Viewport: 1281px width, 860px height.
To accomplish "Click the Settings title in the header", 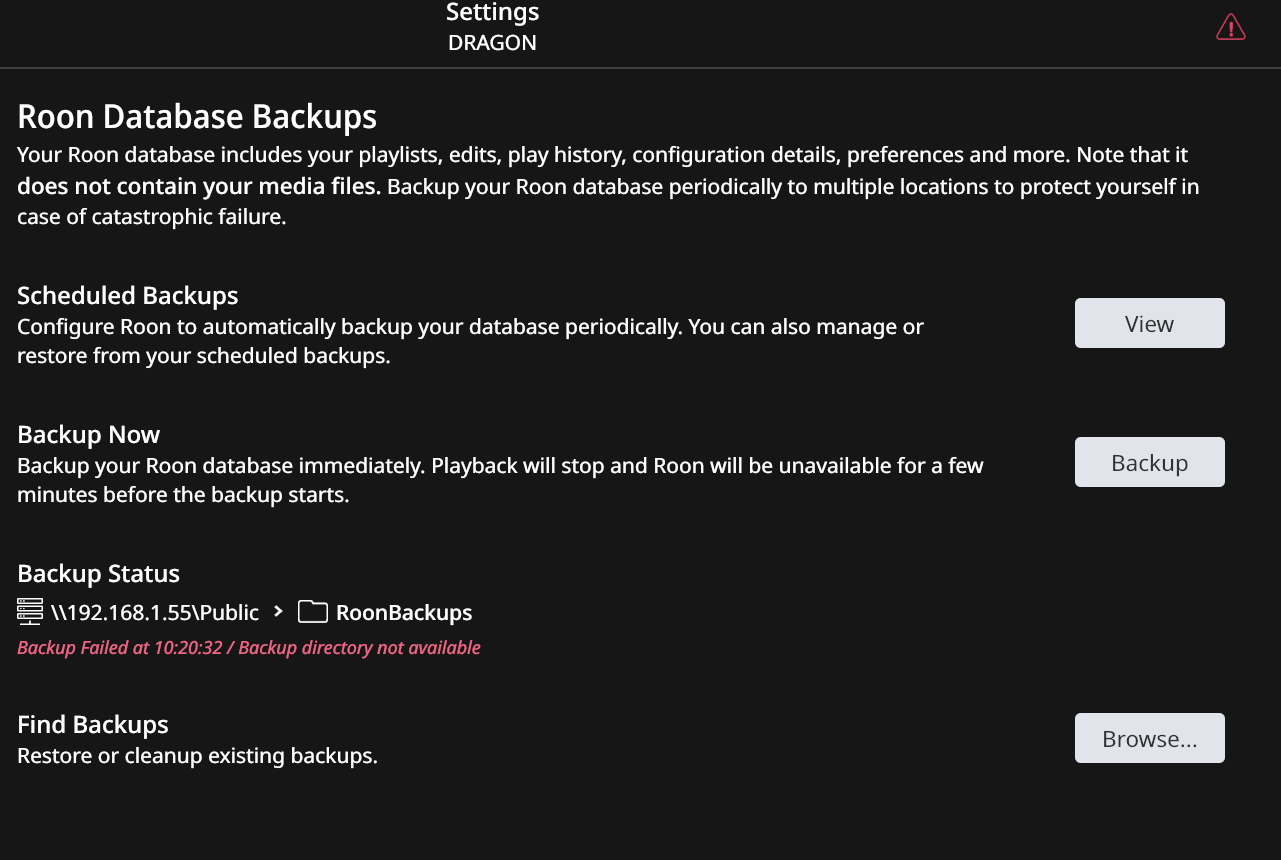I will pos(492,12).
